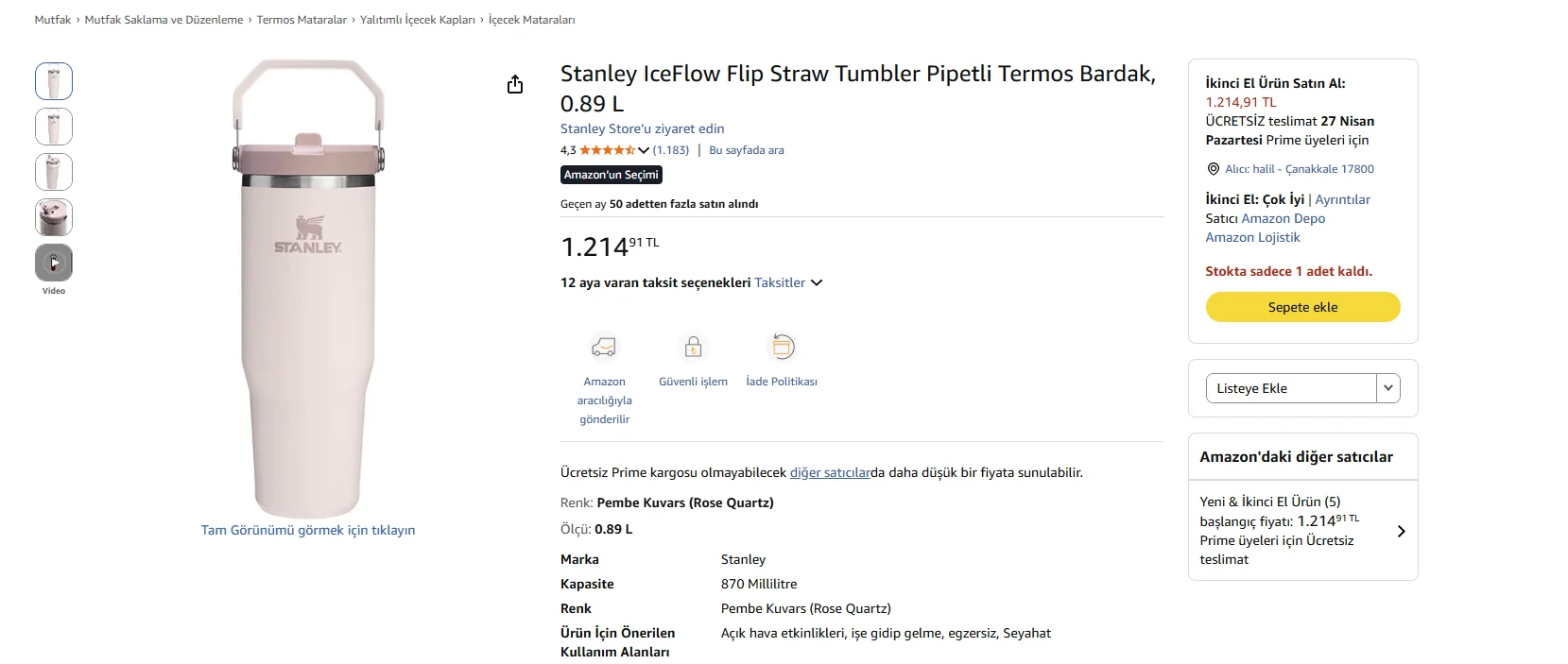Click the İade Politikası return icon
This screenshot has height=664, width=1568.
coord(782,347)
